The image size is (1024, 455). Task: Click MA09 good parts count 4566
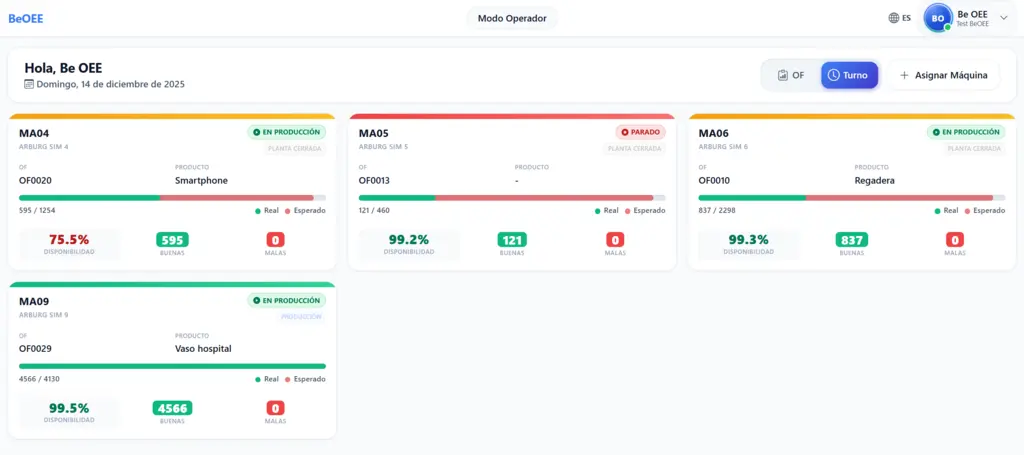click(x=172, y=408)
